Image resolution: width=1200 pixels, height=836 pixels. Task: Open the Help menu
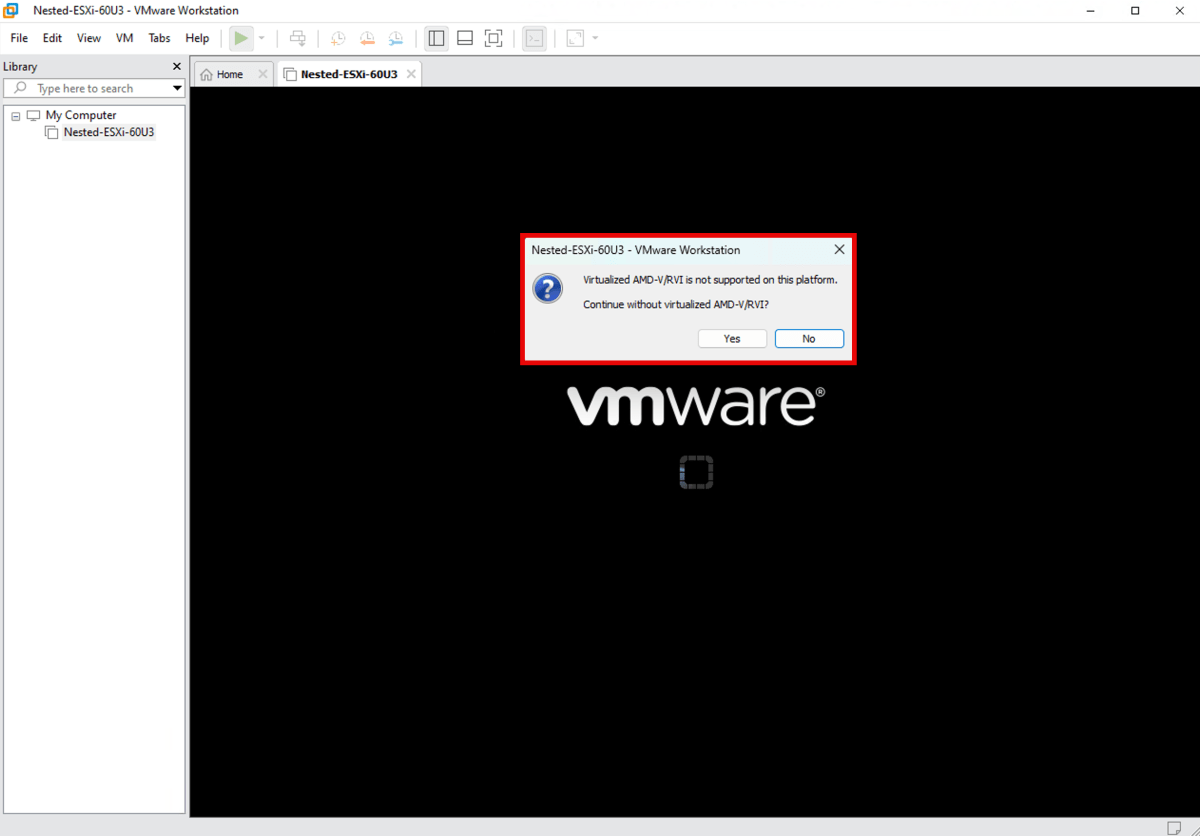(197, 38)
